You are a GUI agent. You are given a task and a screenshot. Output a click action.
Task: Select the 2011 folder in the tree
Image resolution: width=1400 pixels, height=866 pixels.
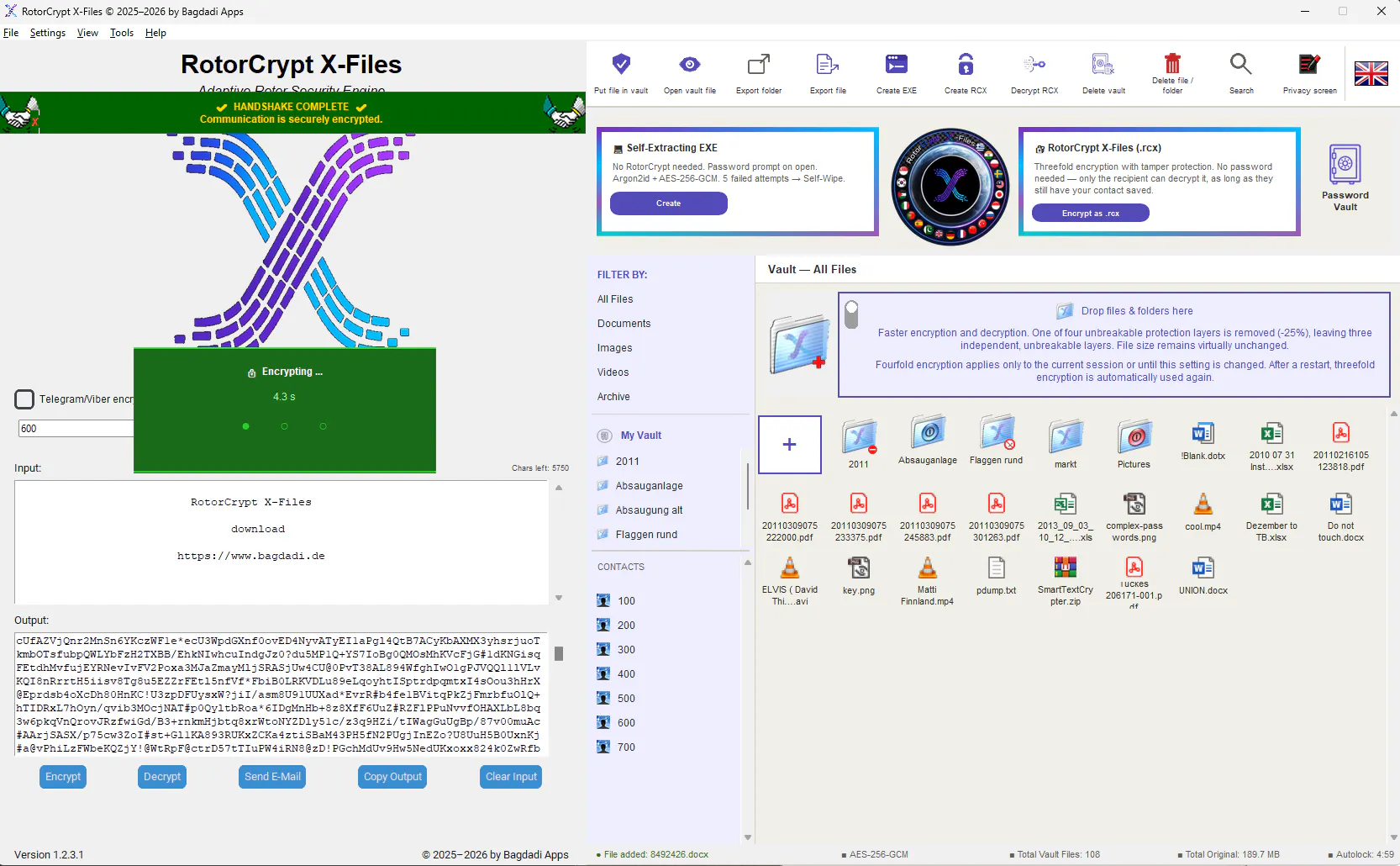[627, 462]
